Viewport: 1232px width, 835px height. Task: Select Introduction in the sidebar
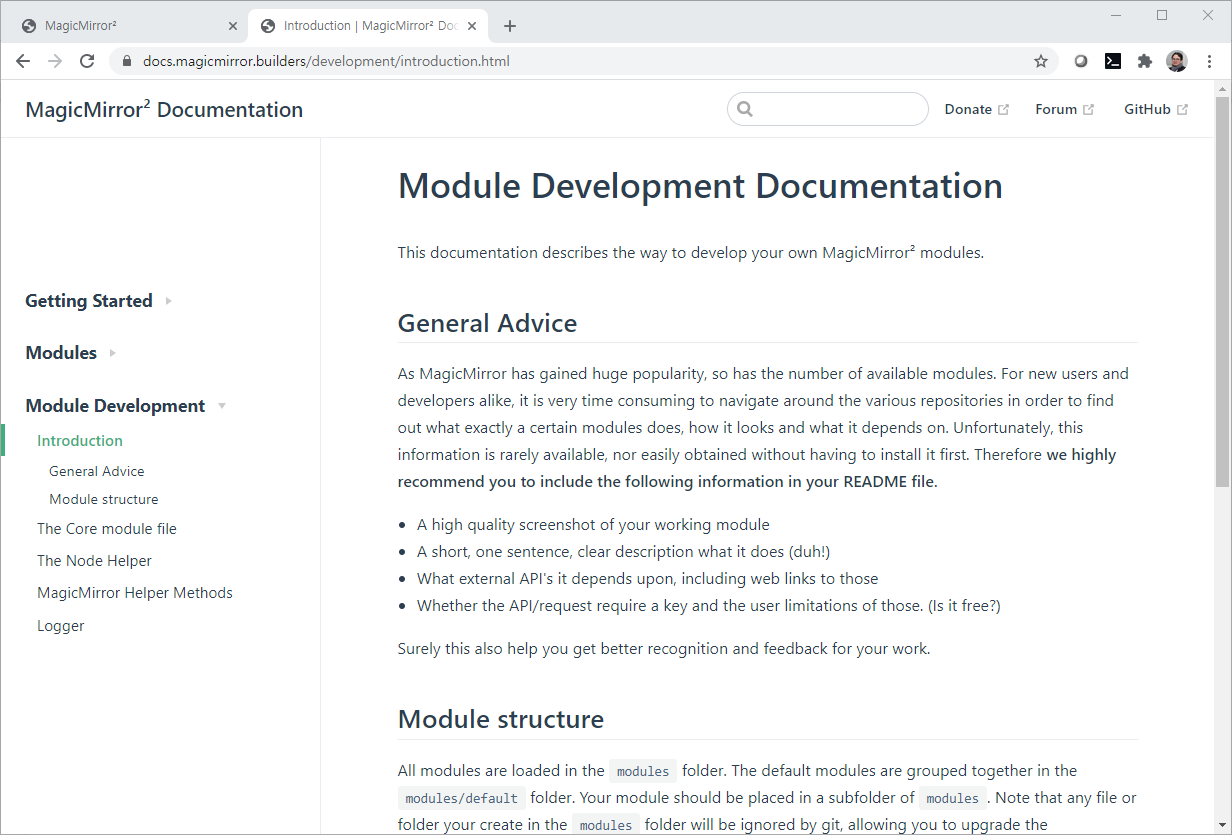(x=80, y=440)
